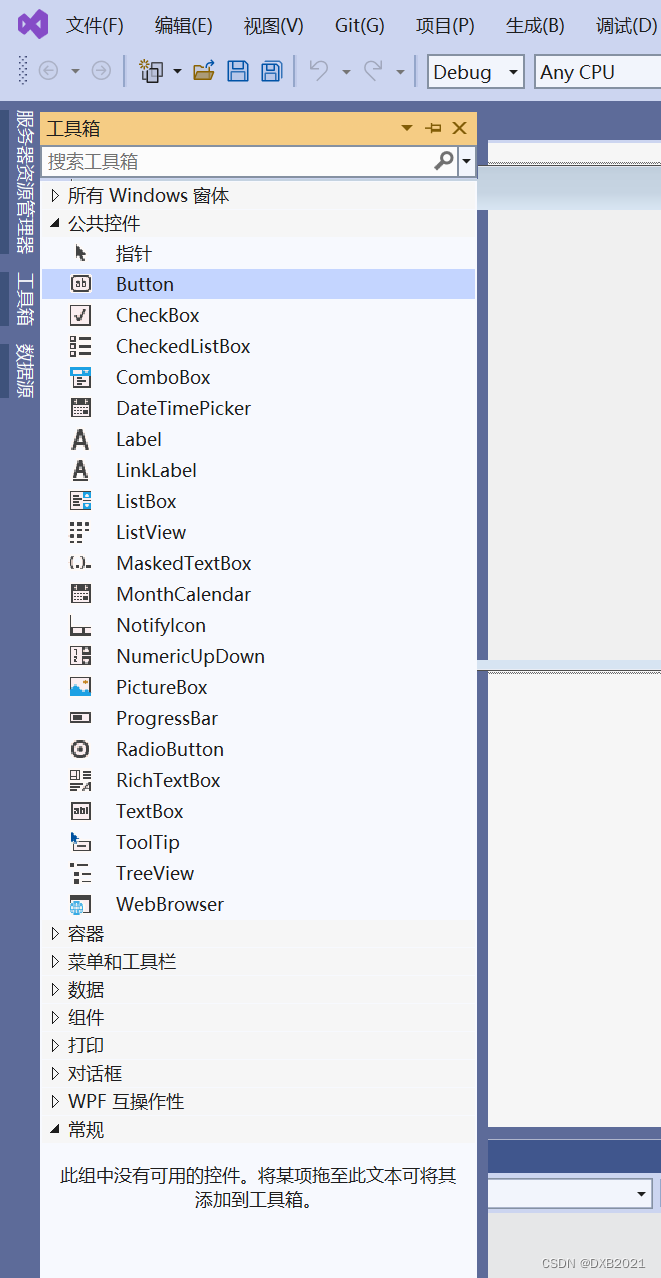661x1278 pixels.
Task: Select the TextBox control icon
Action: click(81, 811)
